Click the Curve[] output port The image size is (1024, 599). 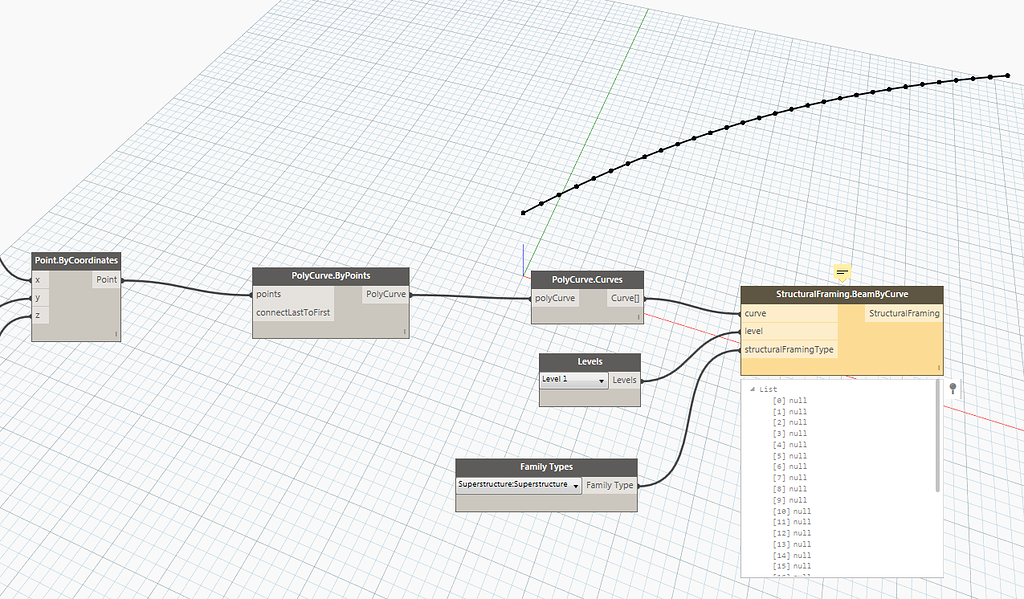(627, 297)
